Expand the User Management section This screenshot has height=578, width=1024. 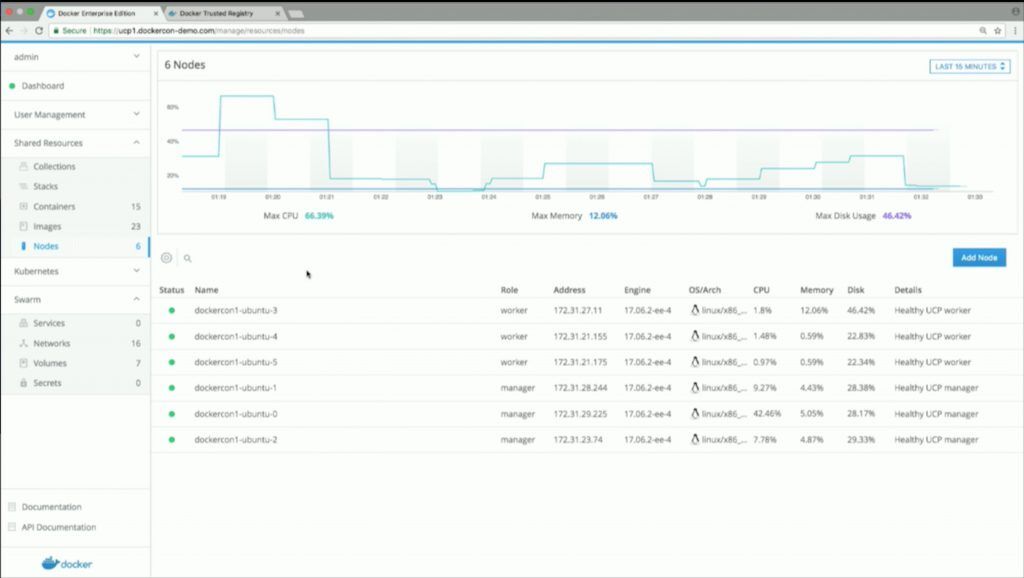(x=136, y=114)
